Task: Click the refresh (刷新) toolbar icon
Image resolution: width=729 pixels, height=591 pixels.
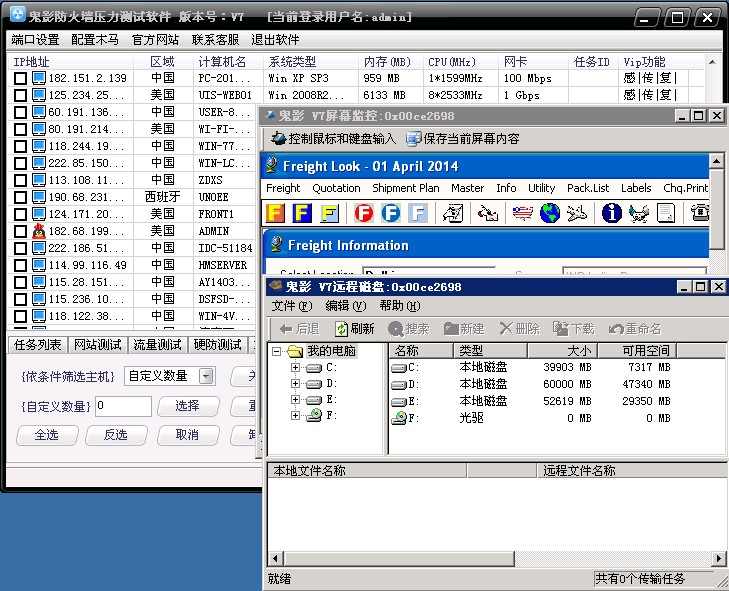Action: click(343, 328)
